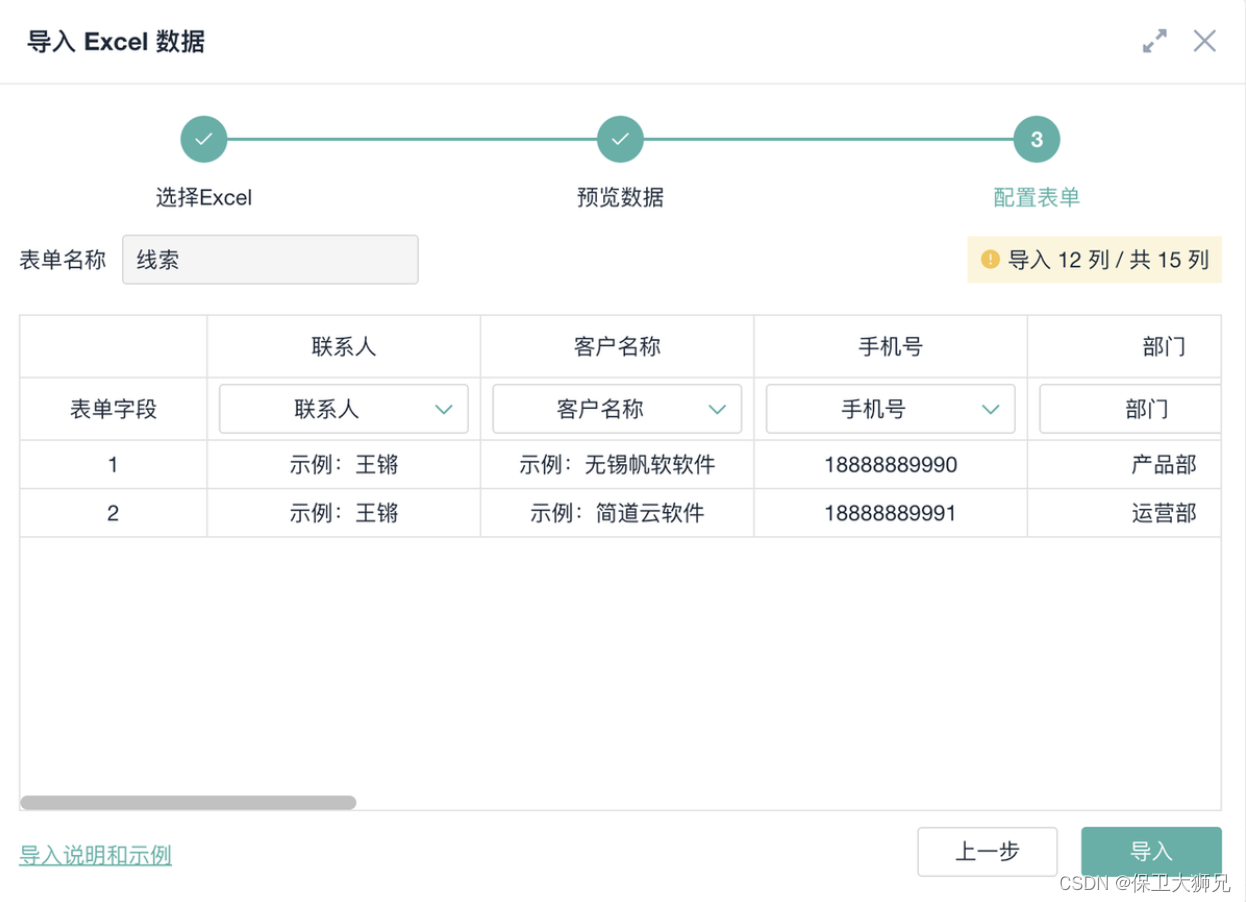The width and height of the screenshot is (1246, 902).
Task: Select the 选择Excel step label
Action: click(204, 197)
